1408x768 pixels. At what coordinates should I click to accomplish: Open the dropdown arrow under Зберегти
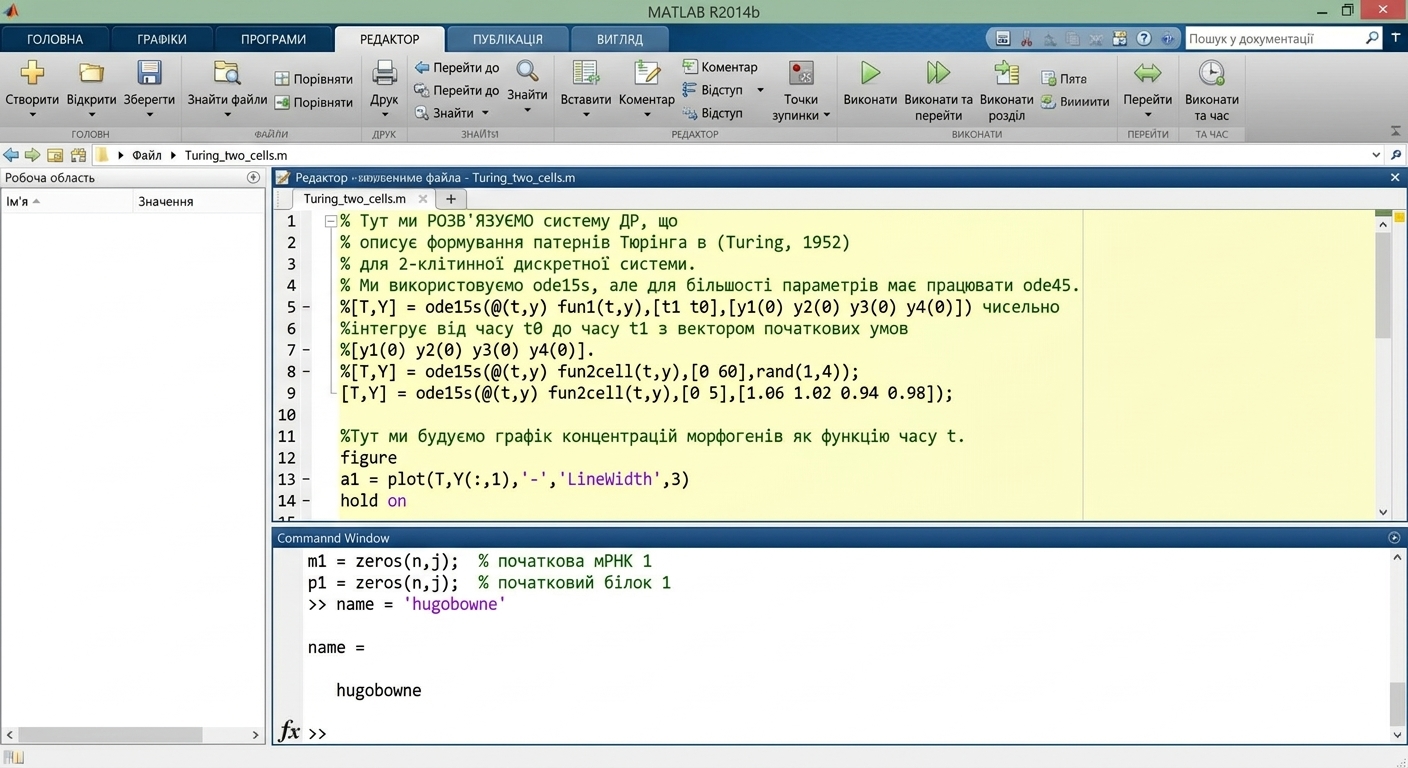[149, 114]
